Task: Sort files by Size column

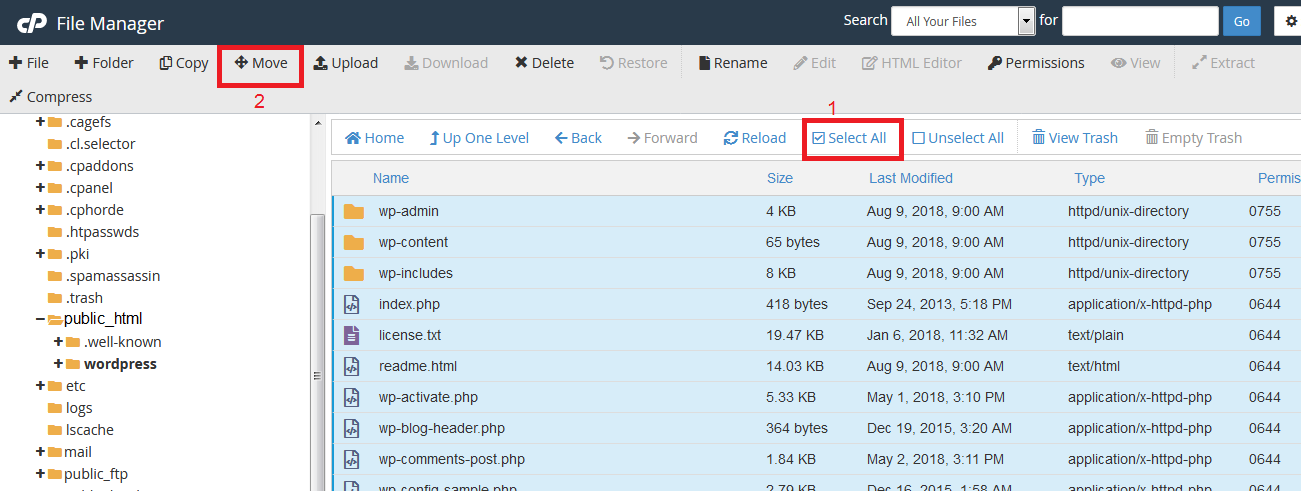Action: pos(780,178)
